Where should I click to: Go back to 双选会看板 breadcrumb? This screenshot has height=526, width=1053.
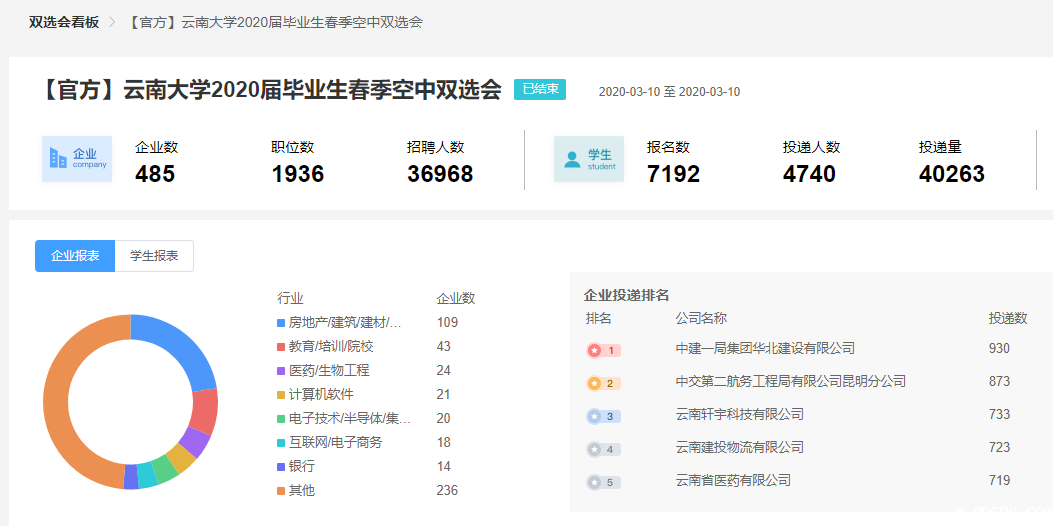(64, 22)
